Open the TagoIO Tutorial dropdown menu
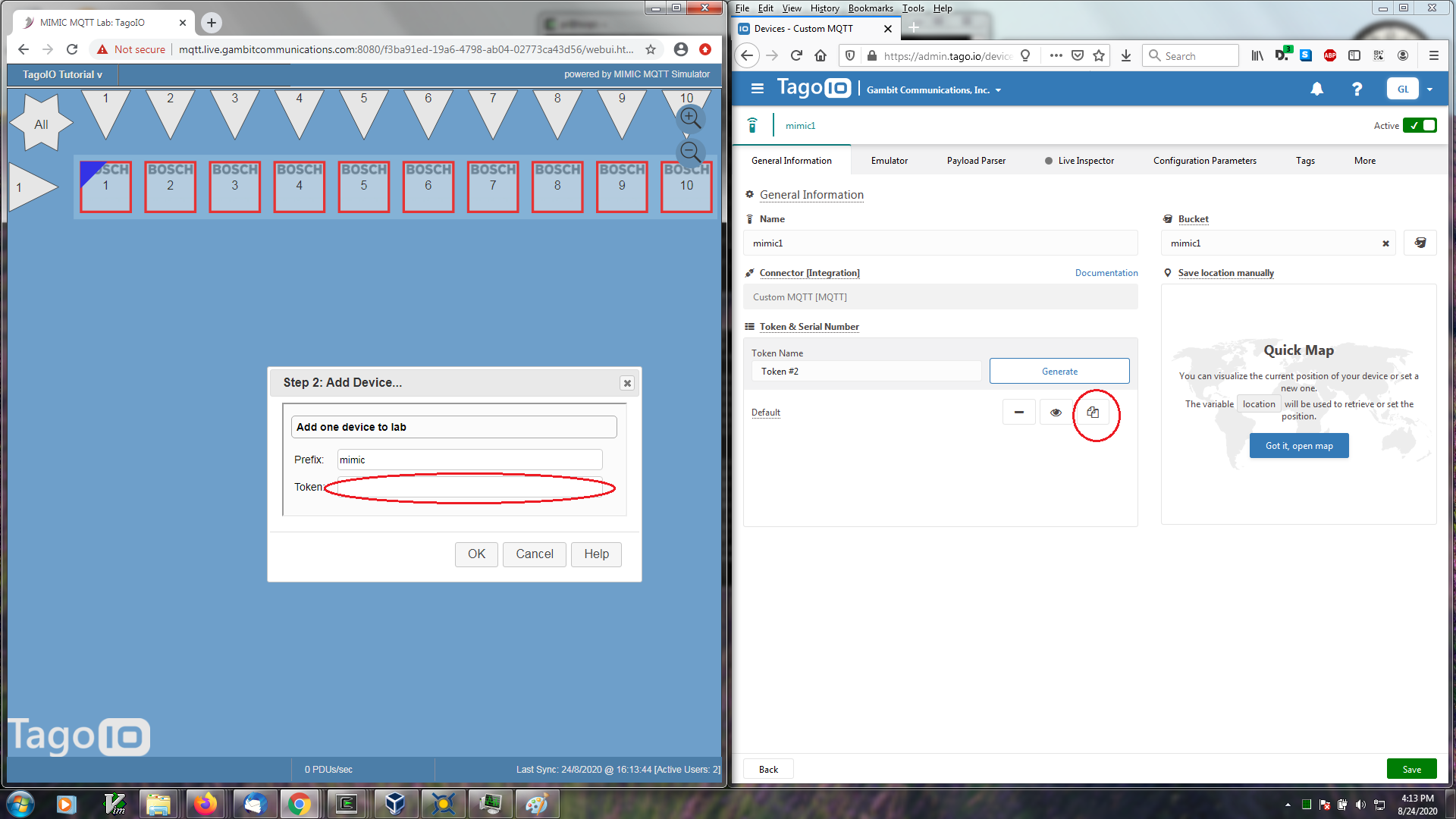The height and width of the screenshot is (819, 1456). (x=62, y=74)
